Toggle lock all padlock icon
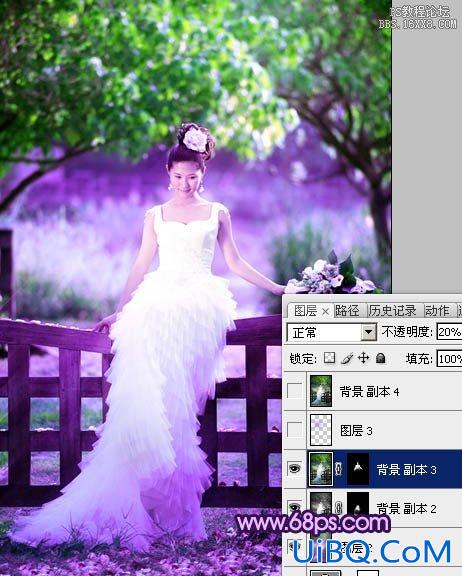The height and width of the screenshot is (576, 462). tap(381, 358)
